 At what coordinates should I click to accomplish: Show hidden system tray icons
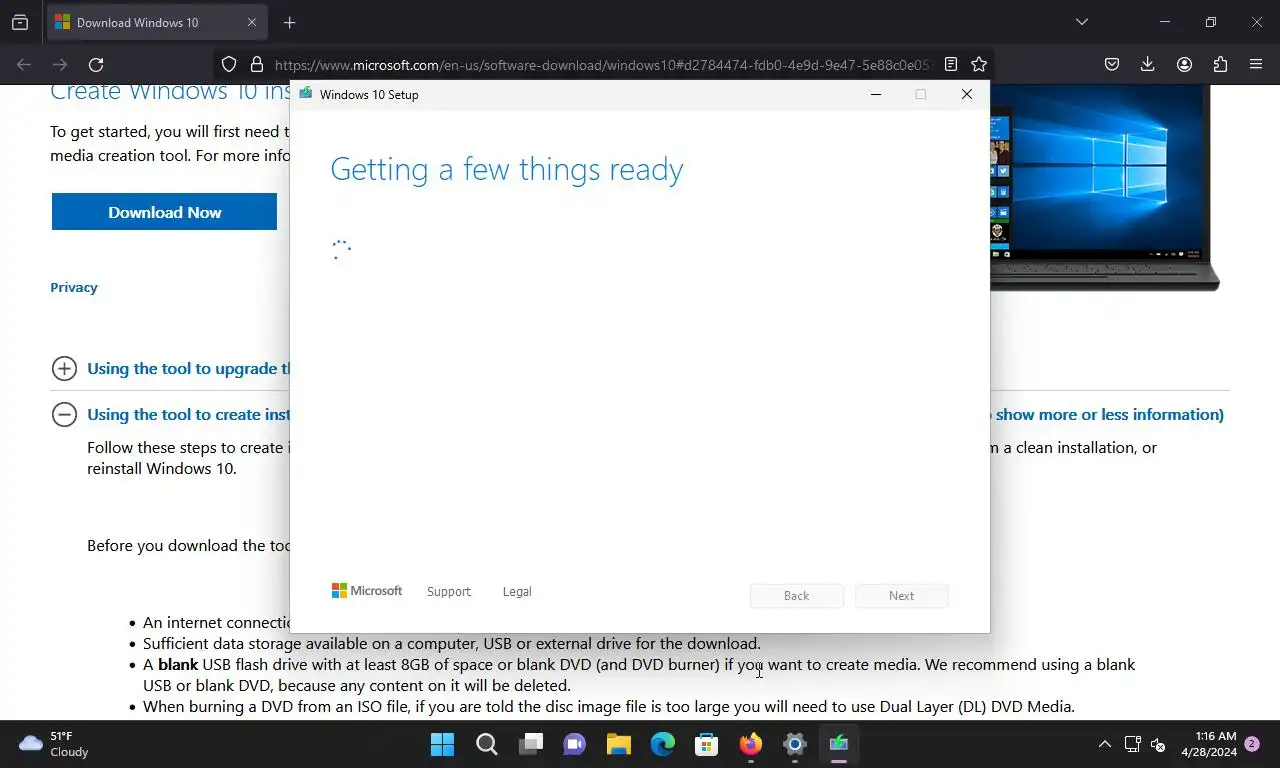click(1104, 744)
